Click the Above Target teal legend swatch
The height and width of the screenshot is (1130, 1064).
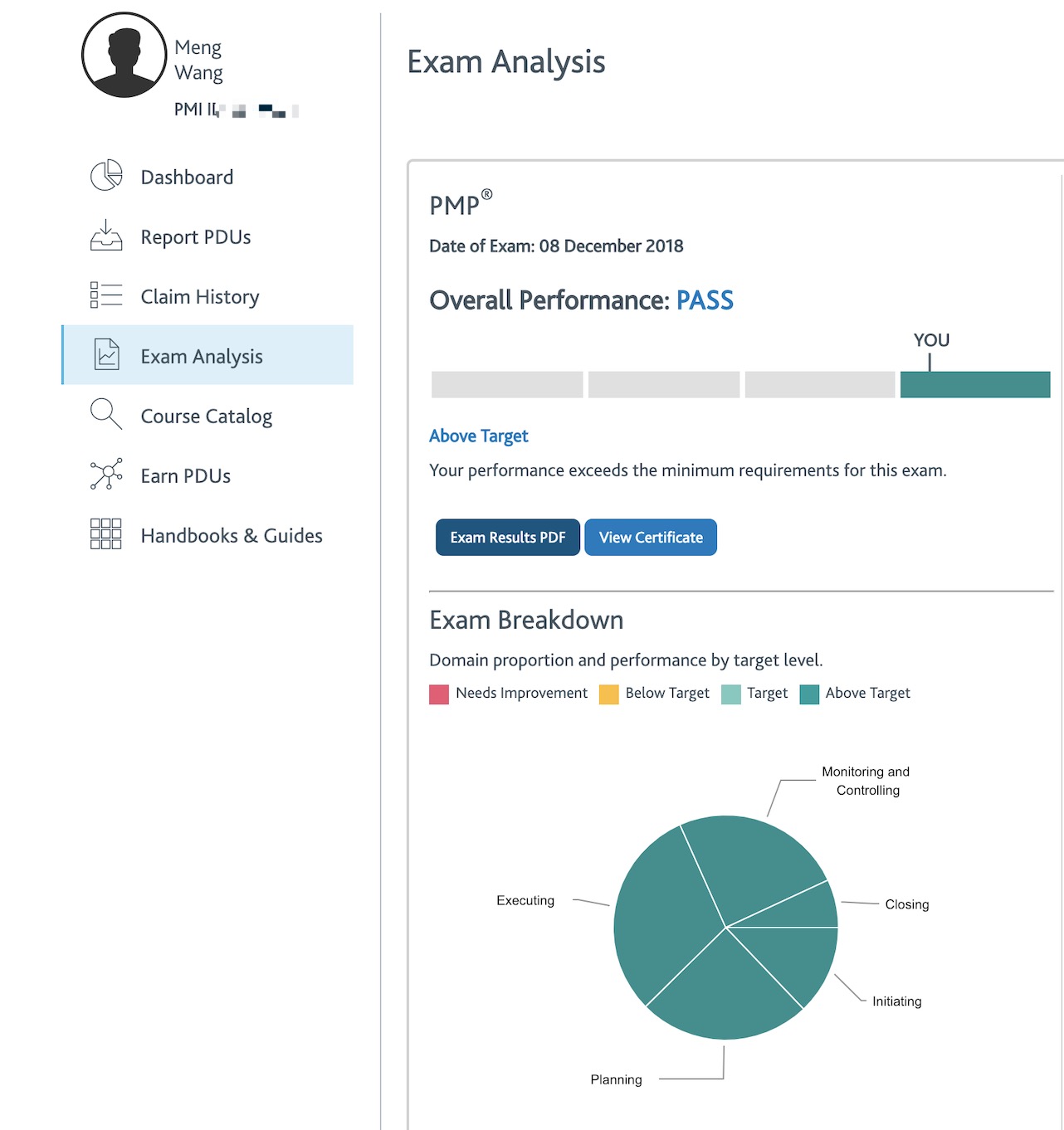pos(809,694)
